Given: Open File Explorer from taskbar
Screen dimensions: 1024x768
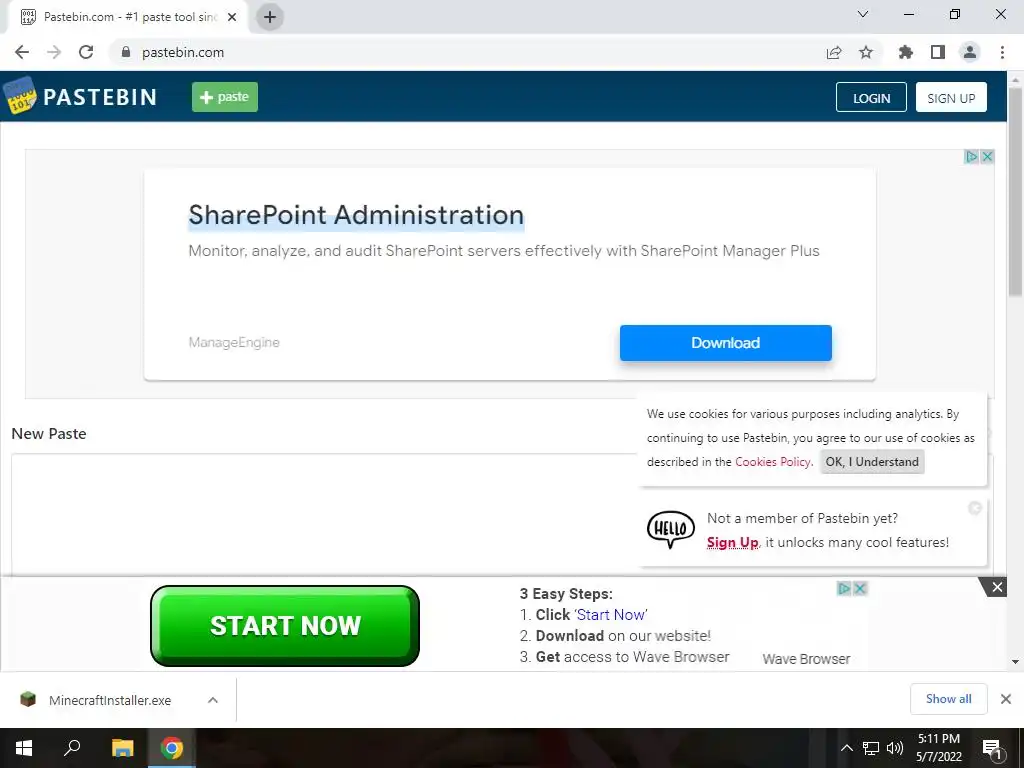Looking at the screenshot, I should coord(122,748).
